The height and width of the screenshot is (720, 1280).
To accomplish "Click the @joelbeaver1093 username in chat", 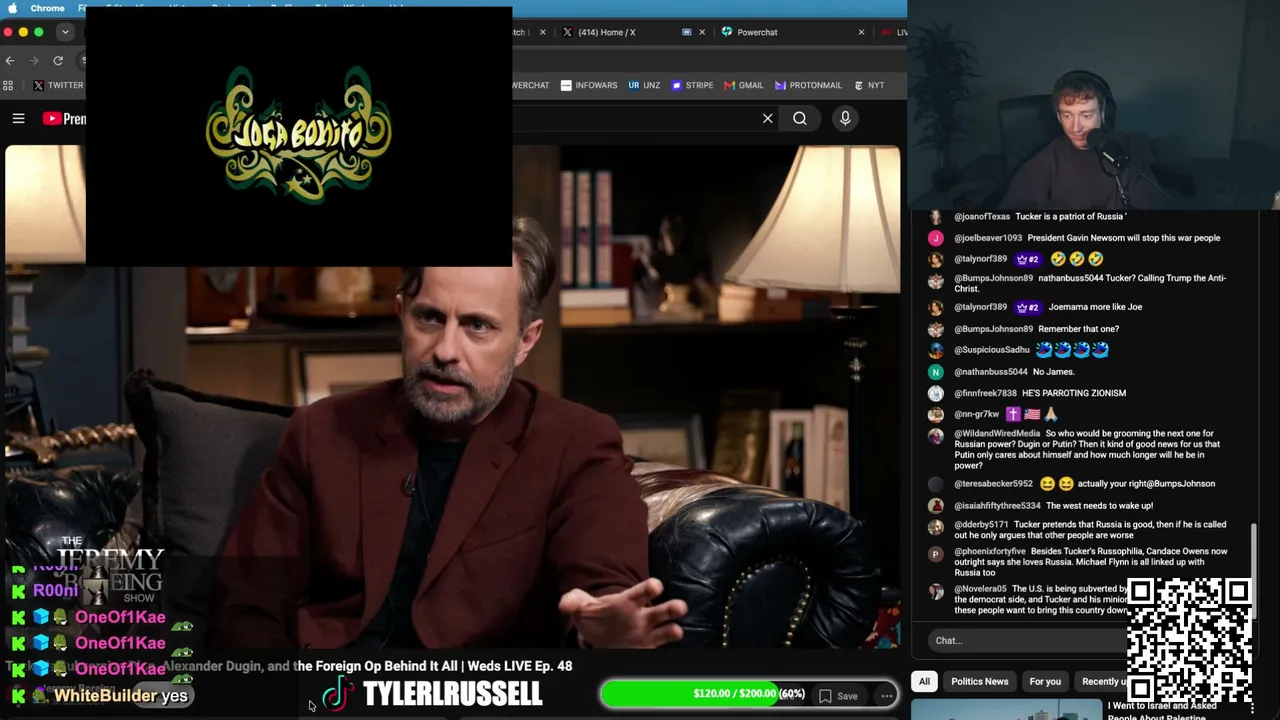I will (x=988, y=238).
